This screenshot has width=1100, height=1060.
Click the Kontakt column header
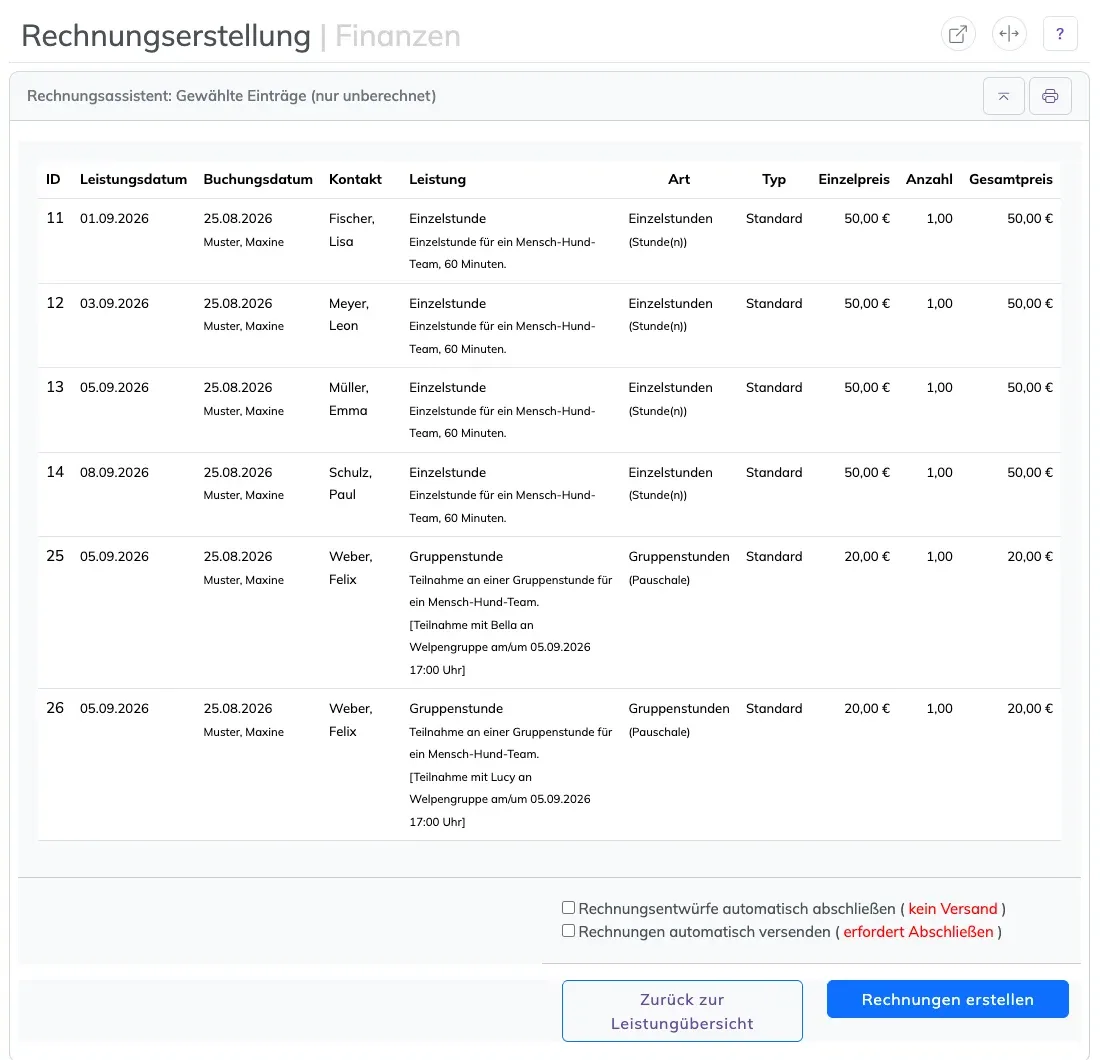355,180
